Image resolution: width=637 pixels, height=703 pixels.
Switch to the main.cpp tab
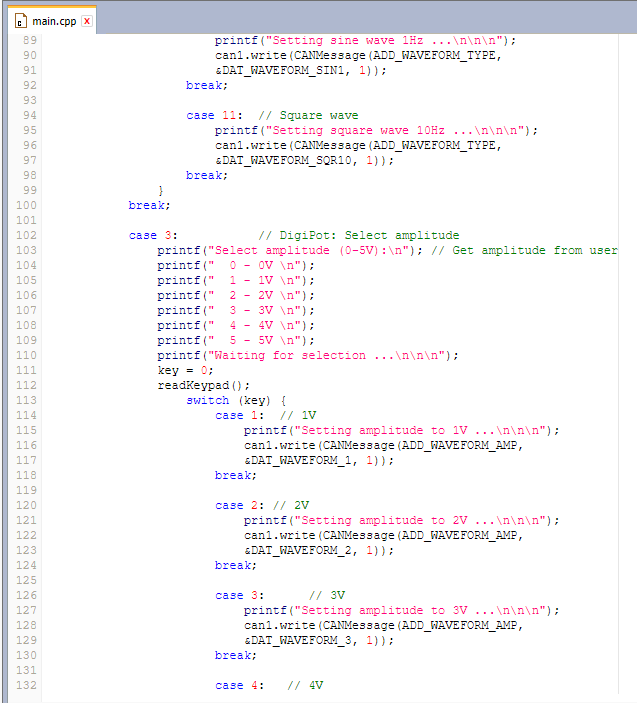54,21
